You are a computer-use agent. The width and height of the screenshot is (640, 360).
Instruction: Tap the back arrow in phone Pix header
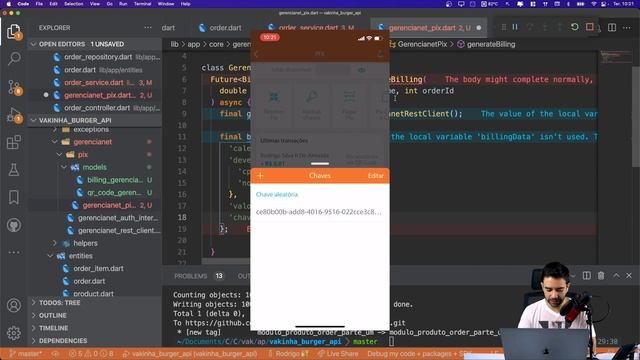click(x=256, y=54)
